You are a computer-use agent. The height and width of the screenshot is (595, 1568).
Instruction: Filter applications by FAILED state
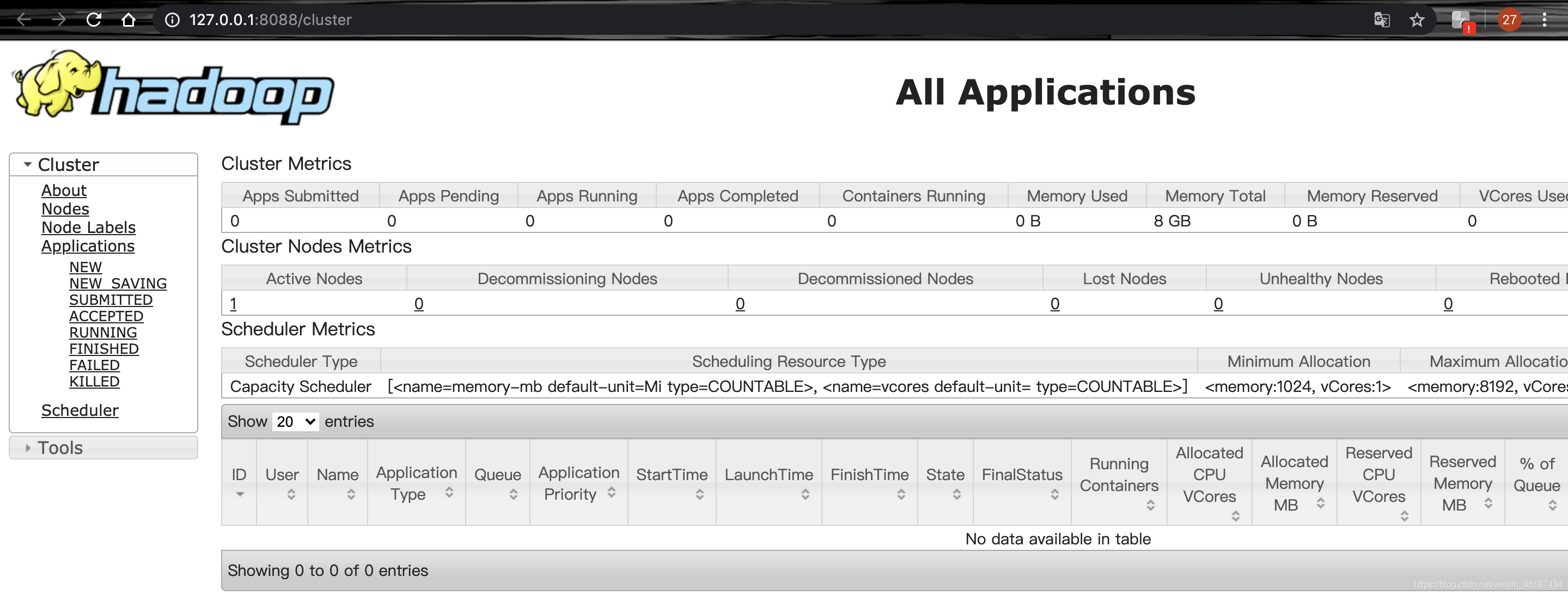coord(94,365)
